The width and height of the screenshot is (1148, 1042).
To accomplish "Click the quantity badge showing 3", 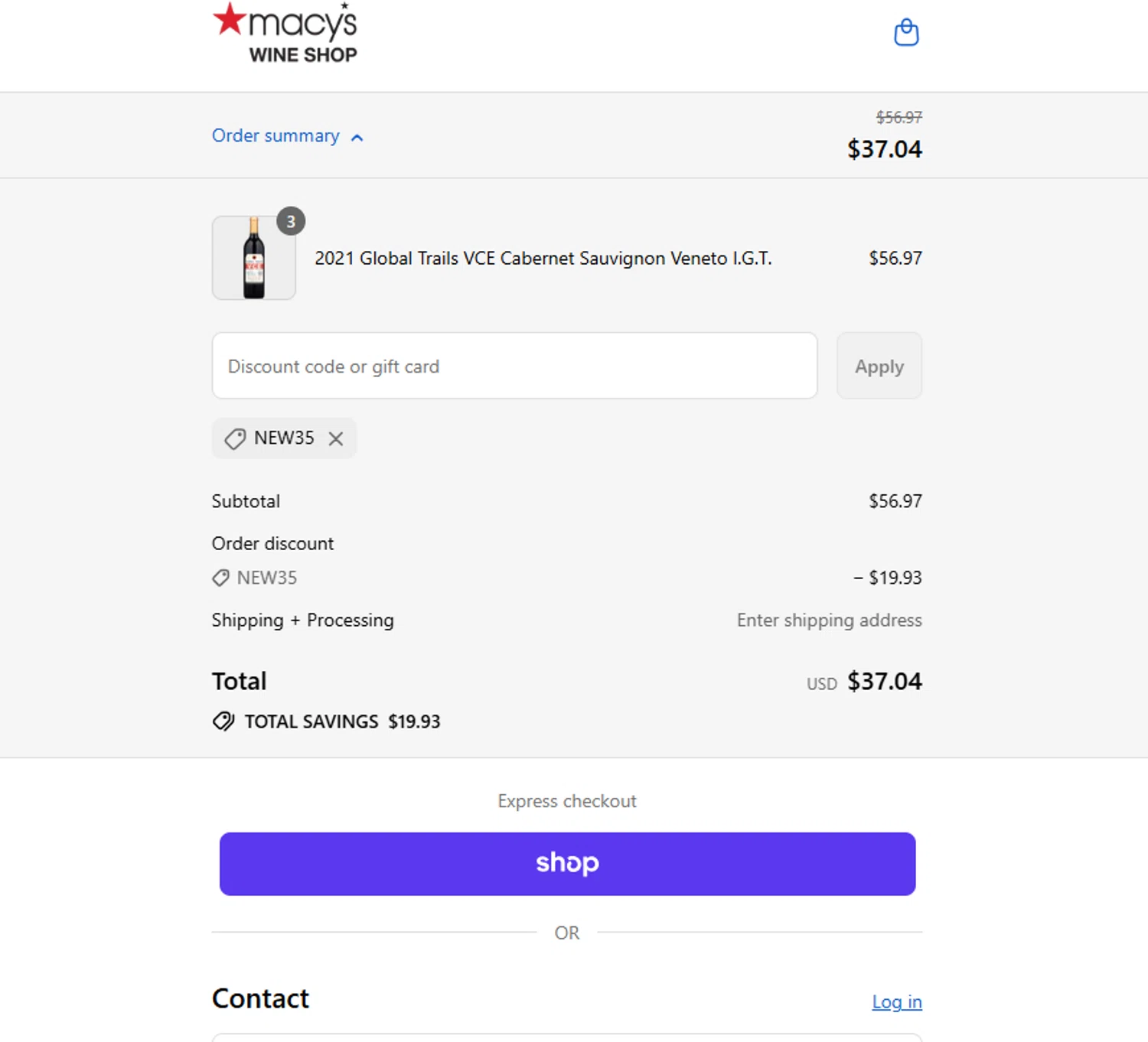I will 291,221.
